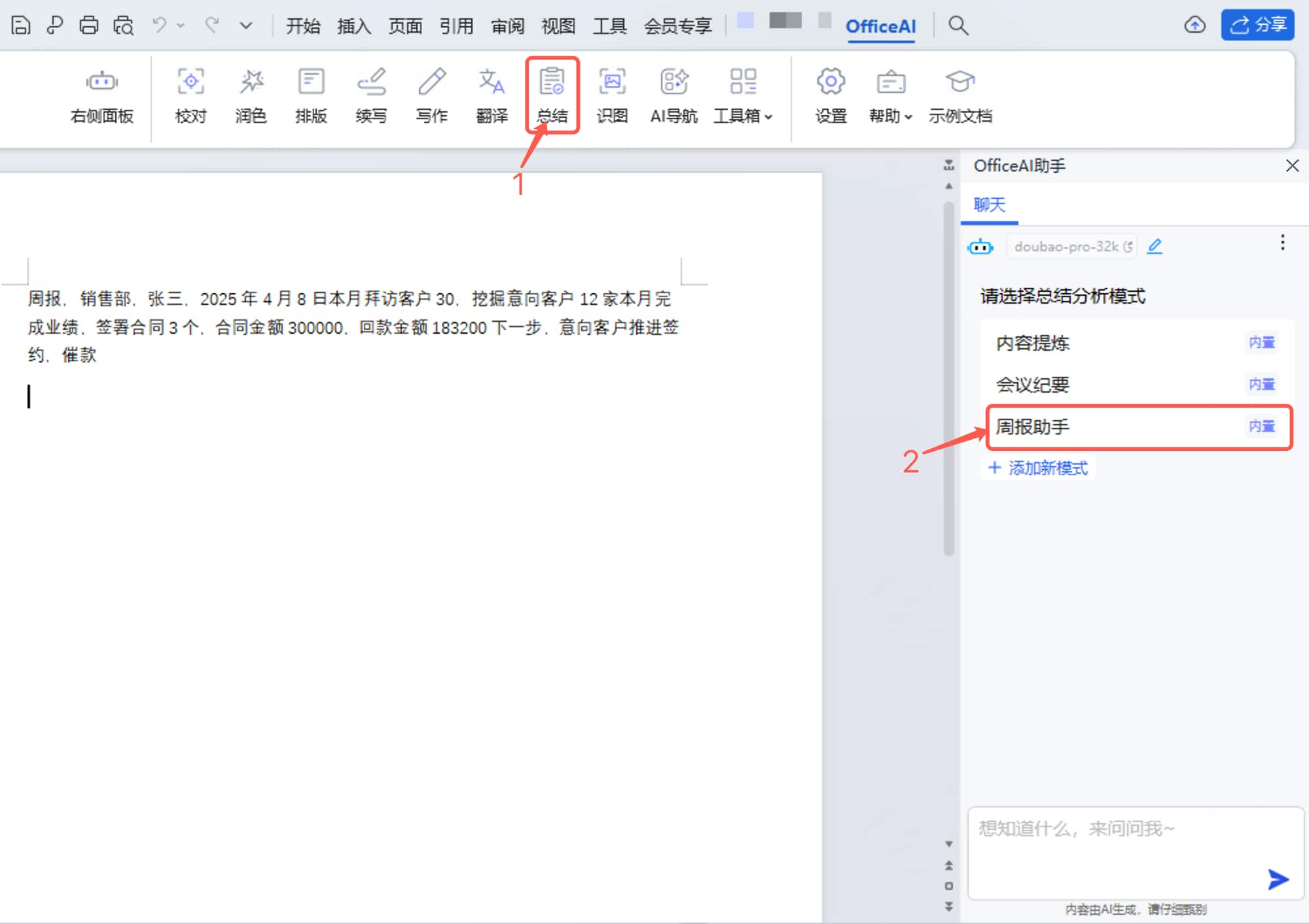The height and width of the screenshot is (924, 1309).
Task: Open the 写作 writing assistant
Action: click(431, 97)
